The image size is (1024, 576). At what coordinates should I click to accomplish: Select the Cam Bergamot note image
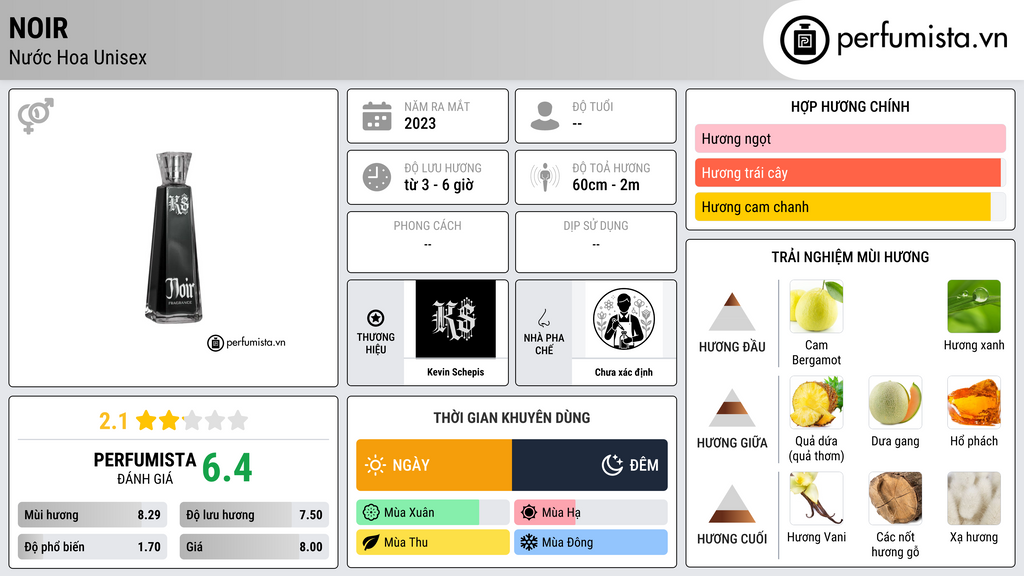tap(816, 306)
